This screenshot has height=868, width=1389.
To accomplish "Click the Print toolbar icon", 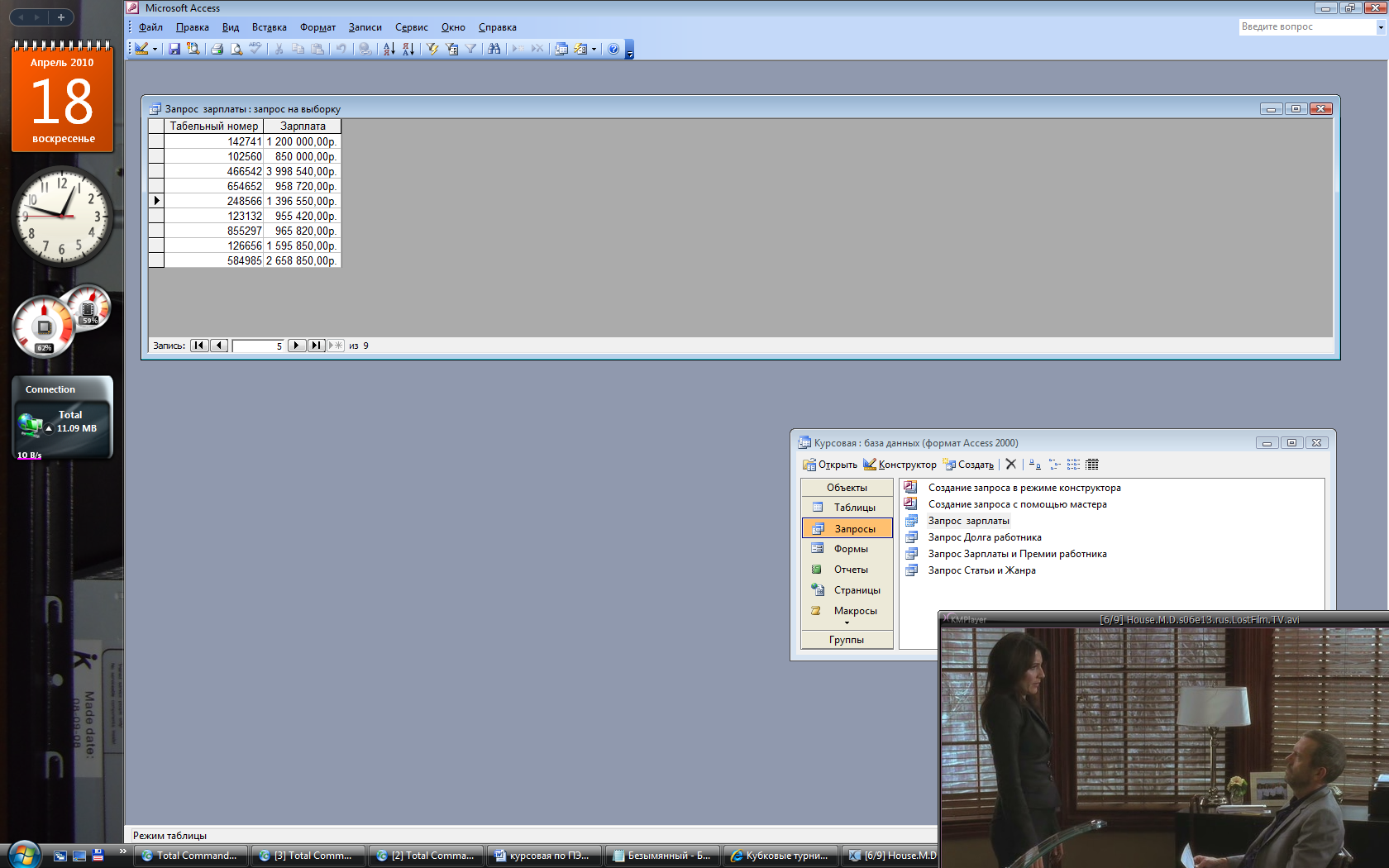I will [217, 49].
